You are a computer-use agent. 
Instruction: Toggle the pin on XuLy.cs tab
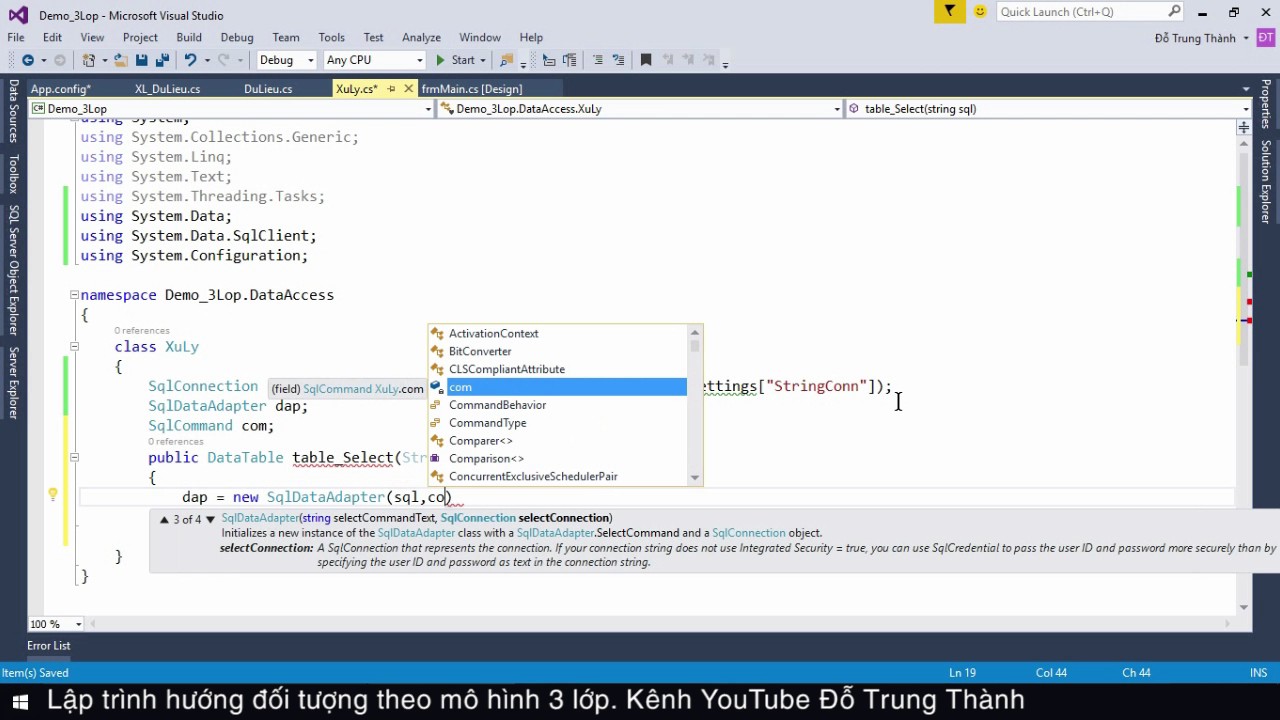tap(391, 89)
